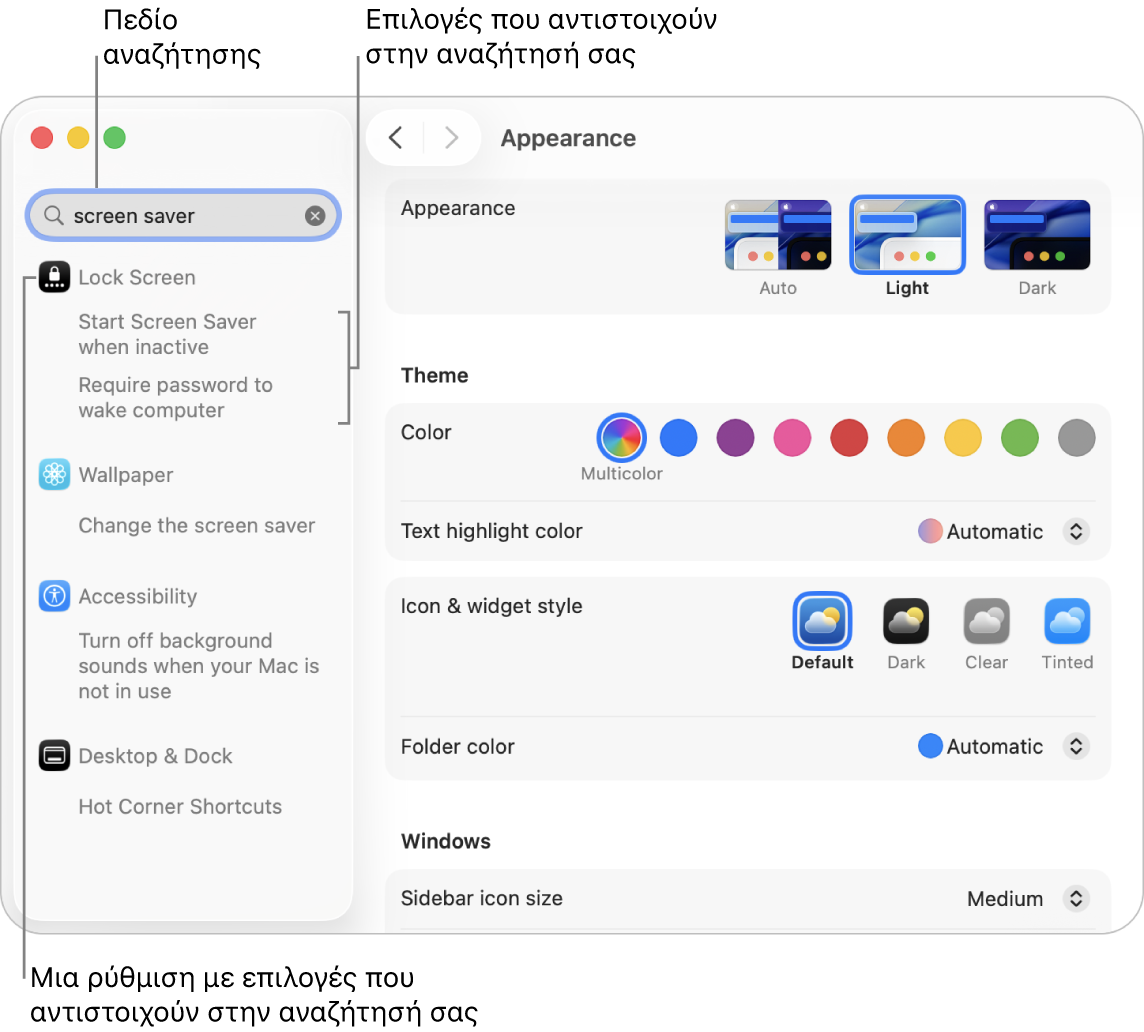Pick the blue theme color
1144x1032 pixels.
click(679, 438)
